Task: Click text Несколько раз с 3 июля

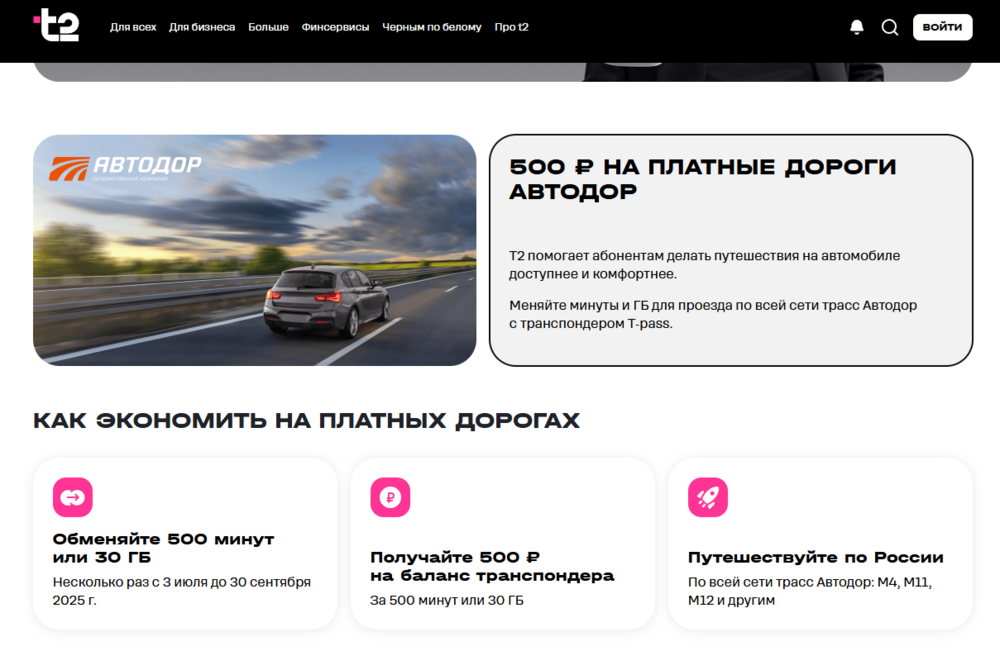Action: 181,591
